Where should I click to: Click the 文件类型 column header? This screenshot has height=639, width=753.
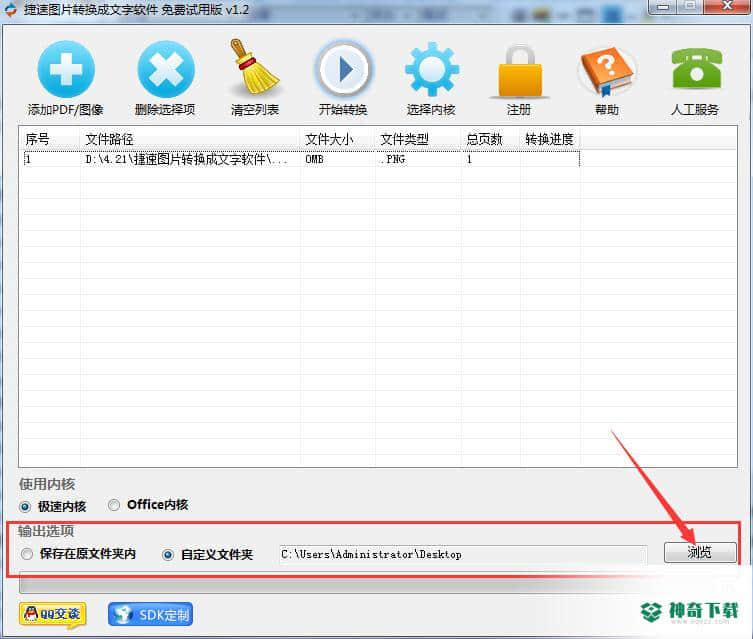pyautogui.click(x=418, y=139)
